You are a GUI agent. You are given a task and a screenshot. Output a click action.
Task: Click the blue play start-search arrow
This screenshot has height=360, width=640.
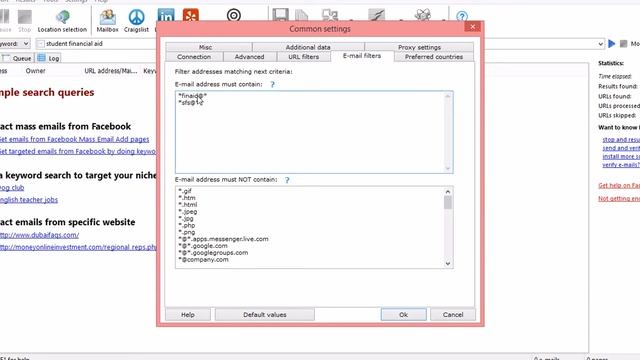[x=611, y=43]
